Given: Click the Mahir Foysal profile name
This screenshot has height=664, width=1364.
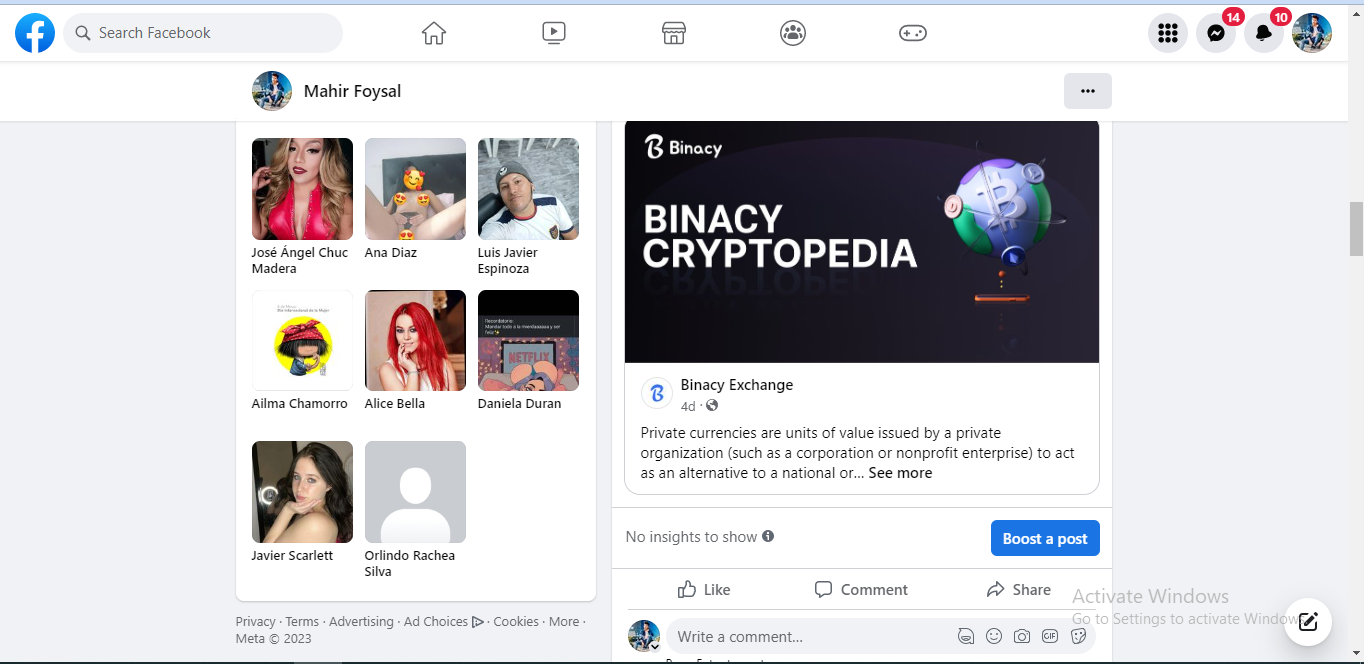Looking at the screenshot, I should click(x=352, y=91).
